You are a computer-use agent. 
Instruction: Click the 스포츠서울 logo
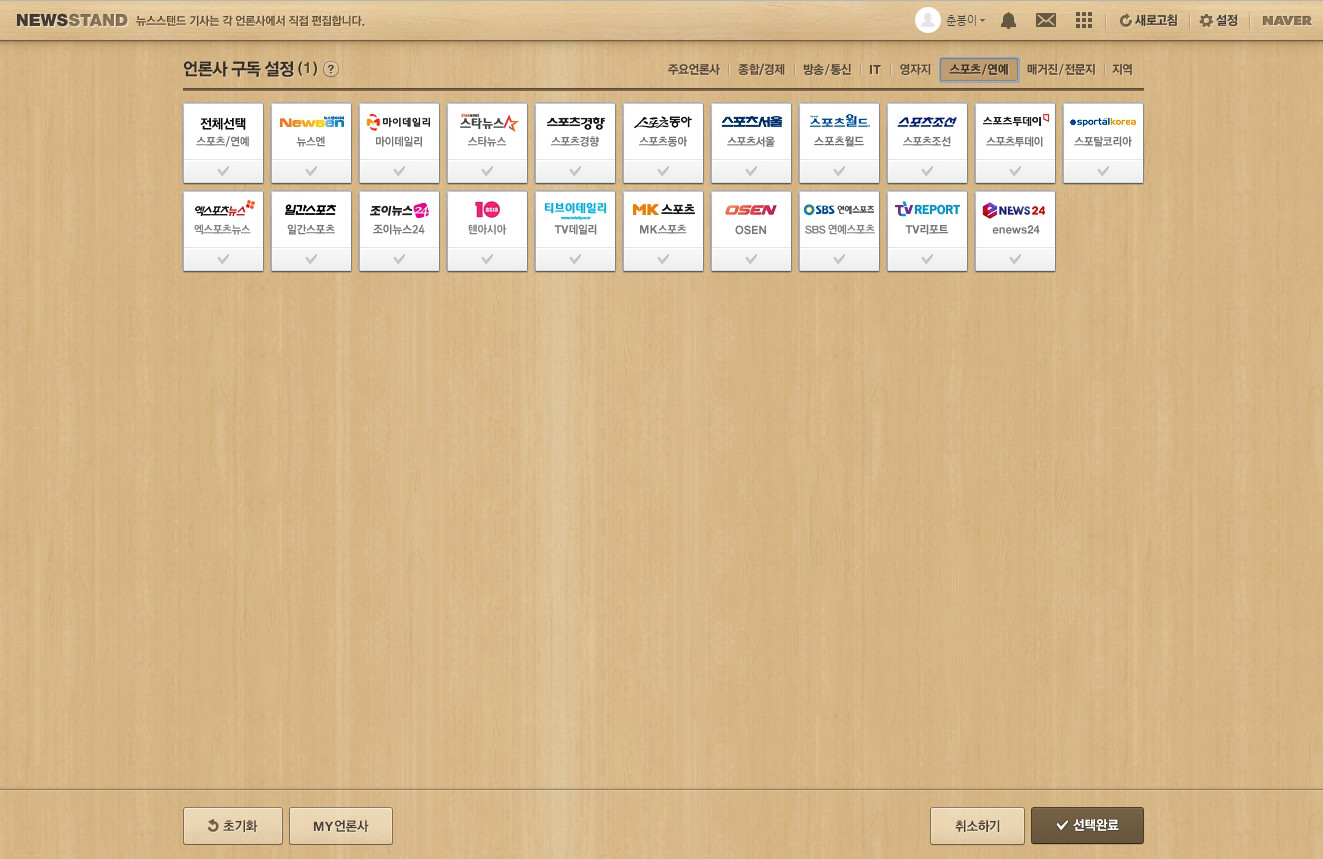[x=751, y=122]
